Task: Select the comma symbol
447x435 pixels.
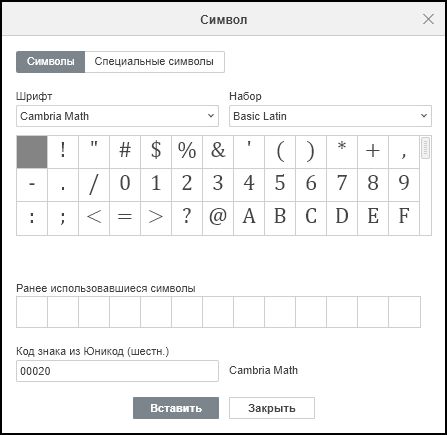Action: 404,152
